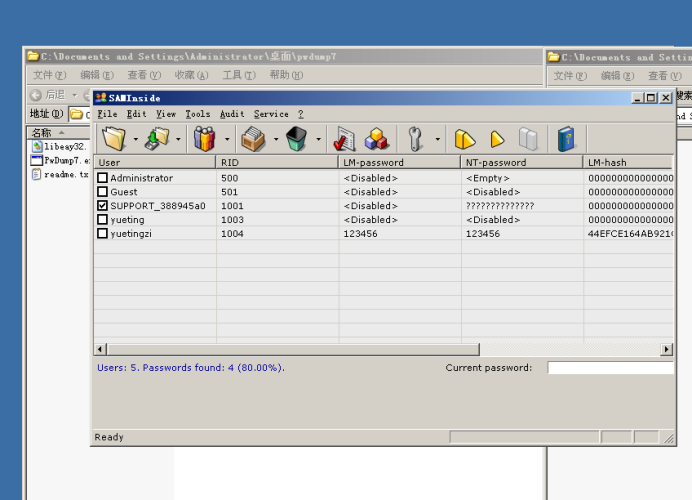The image size is (692, 500).
Task: Click the colored cubes toolbar icon
Action: (376, 139)
